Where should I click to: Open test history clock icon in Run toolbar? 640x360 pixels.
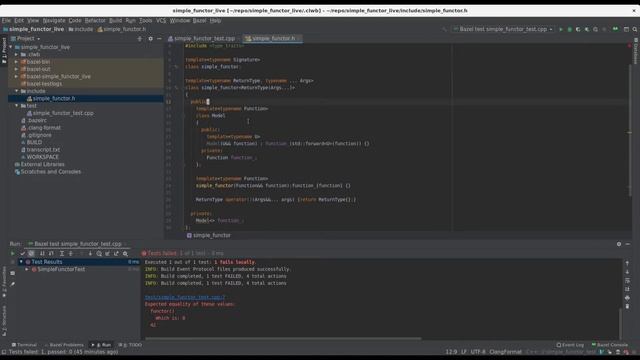tap(99, 253)
